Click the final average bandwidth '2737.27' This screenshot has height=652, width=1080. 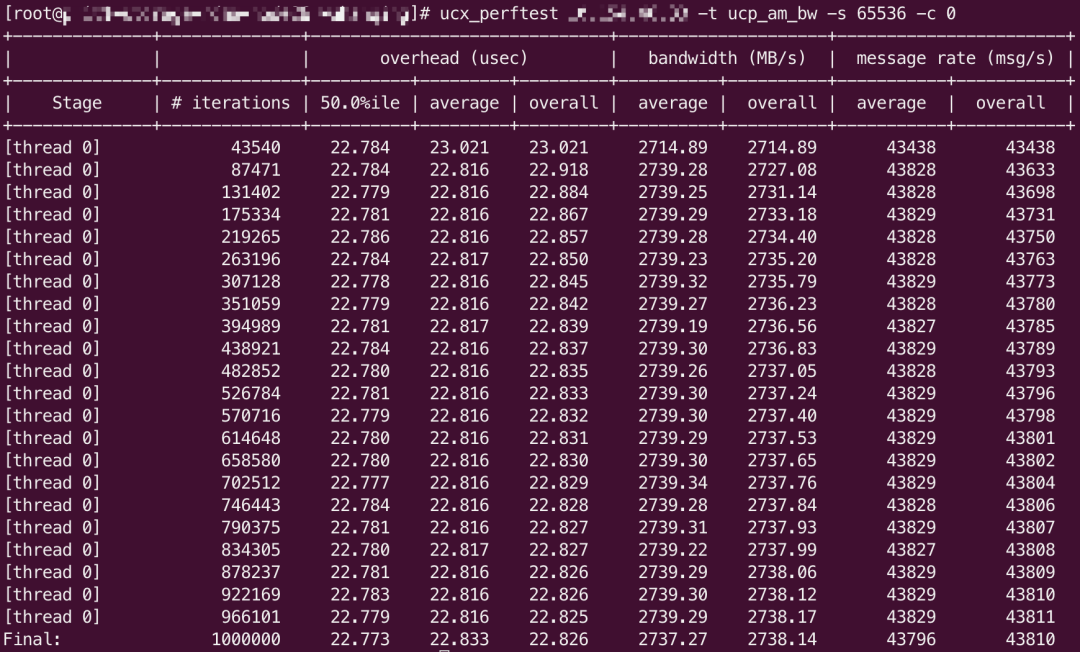673,640
